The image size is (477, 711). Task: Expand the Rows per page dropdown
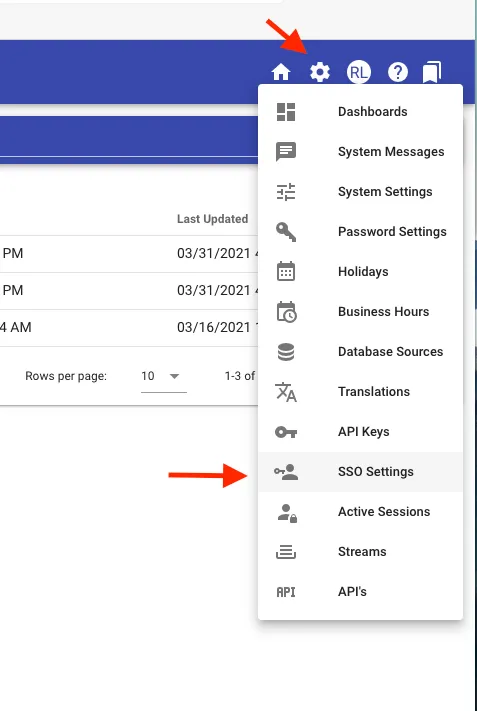coord(164,376)
